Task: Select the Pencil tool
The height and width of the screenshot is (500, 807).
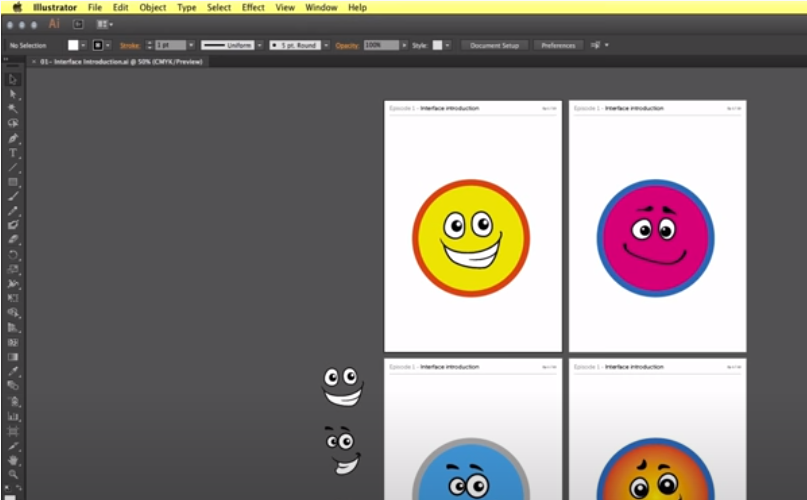Action: click(13, 211)
